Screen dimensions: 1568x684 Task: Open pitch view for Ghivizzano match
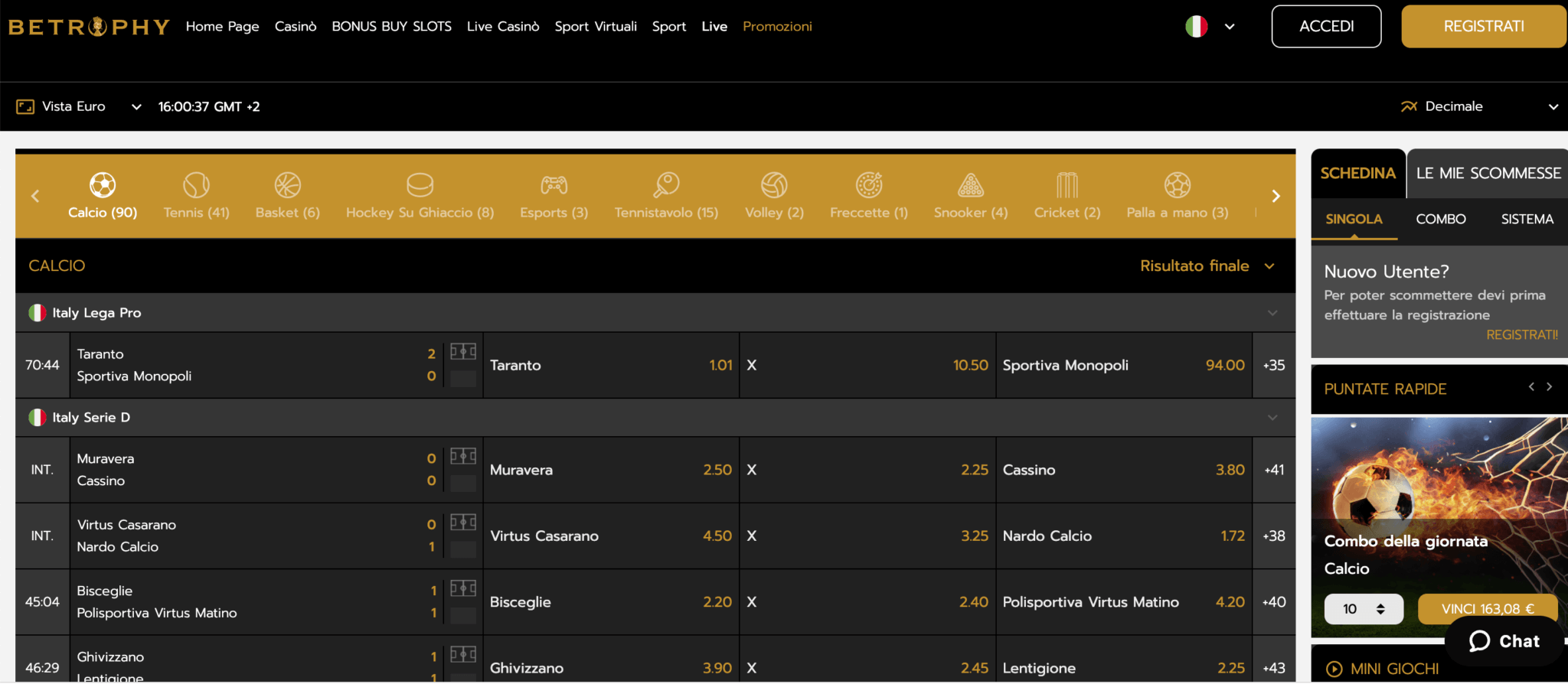463,654
